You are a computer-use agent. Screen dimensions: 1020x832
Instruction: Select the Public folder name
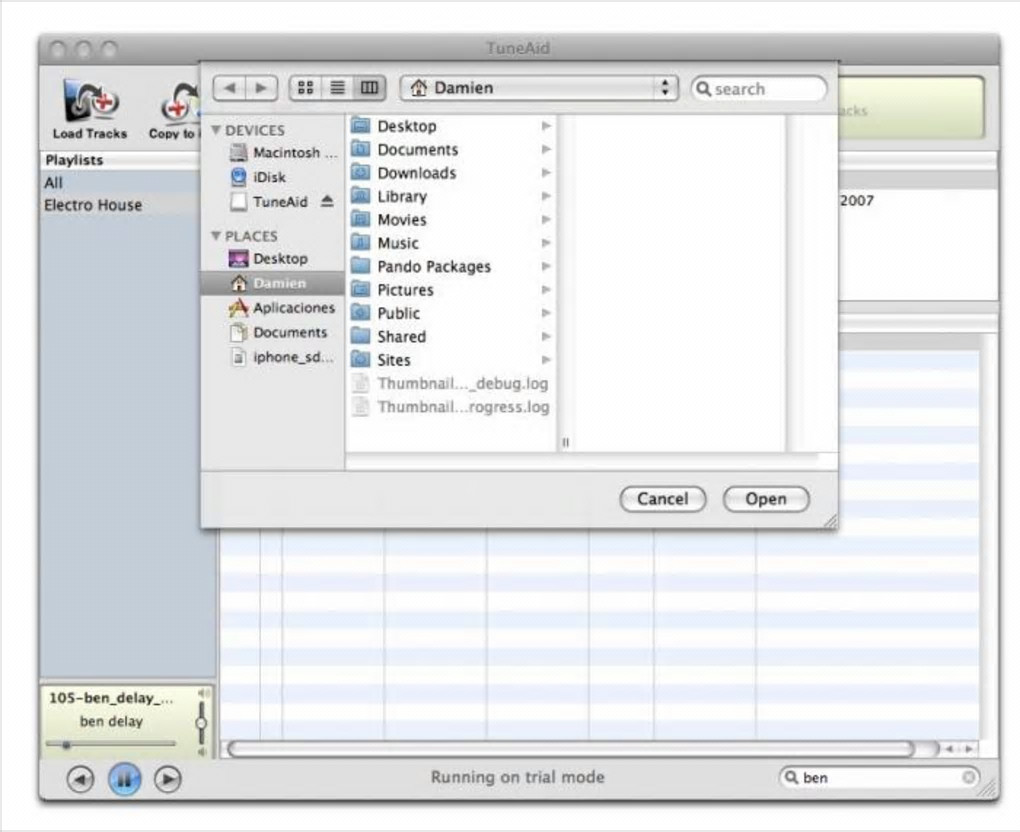coord(399,314)
